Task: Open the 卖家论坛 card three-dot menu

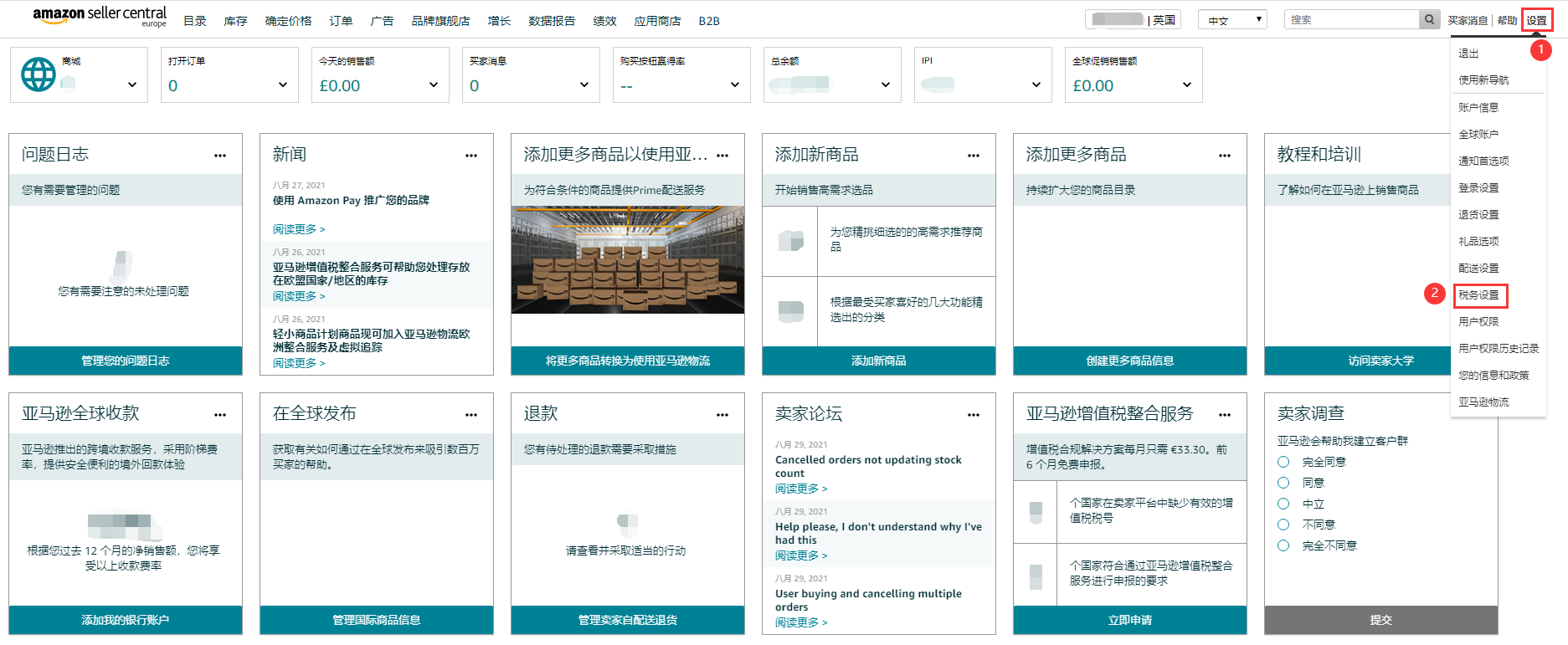Action: click(x=974, y=415)
